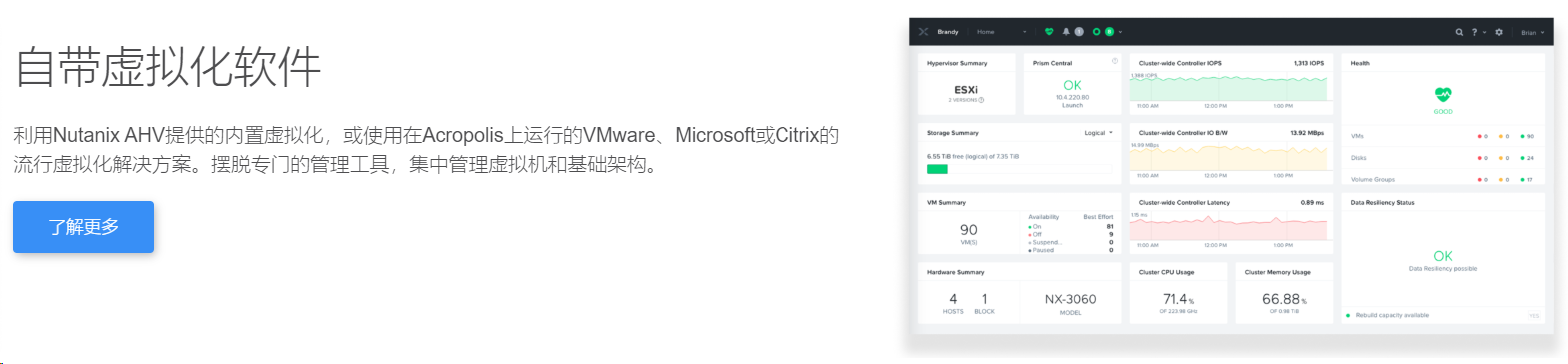Click the 71.4% Cluster CPU Usage value
This screenshot has height=364, width=1568.
[x=1178, y=299]
